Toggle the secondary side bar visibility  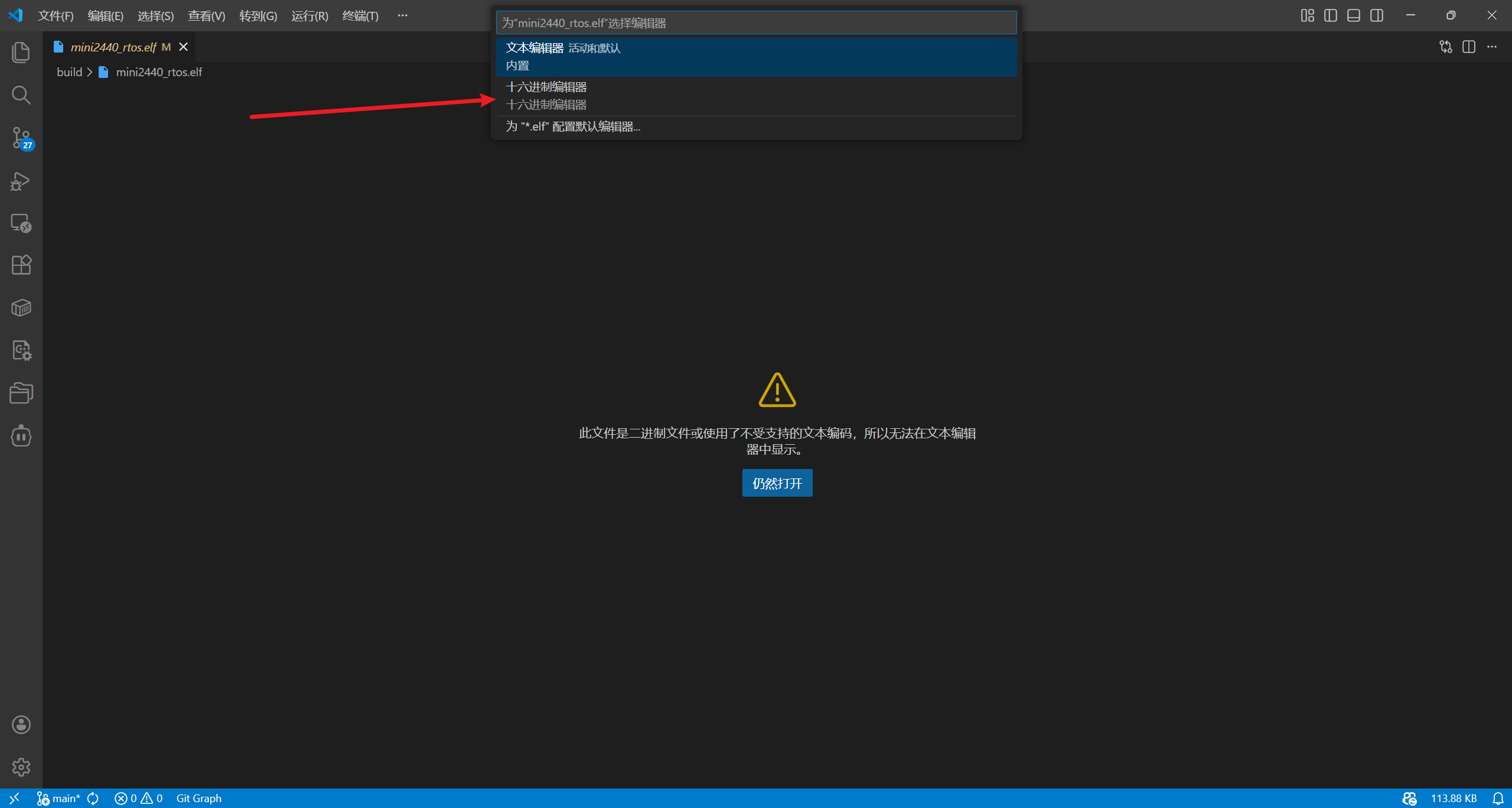coord(1377,16)
